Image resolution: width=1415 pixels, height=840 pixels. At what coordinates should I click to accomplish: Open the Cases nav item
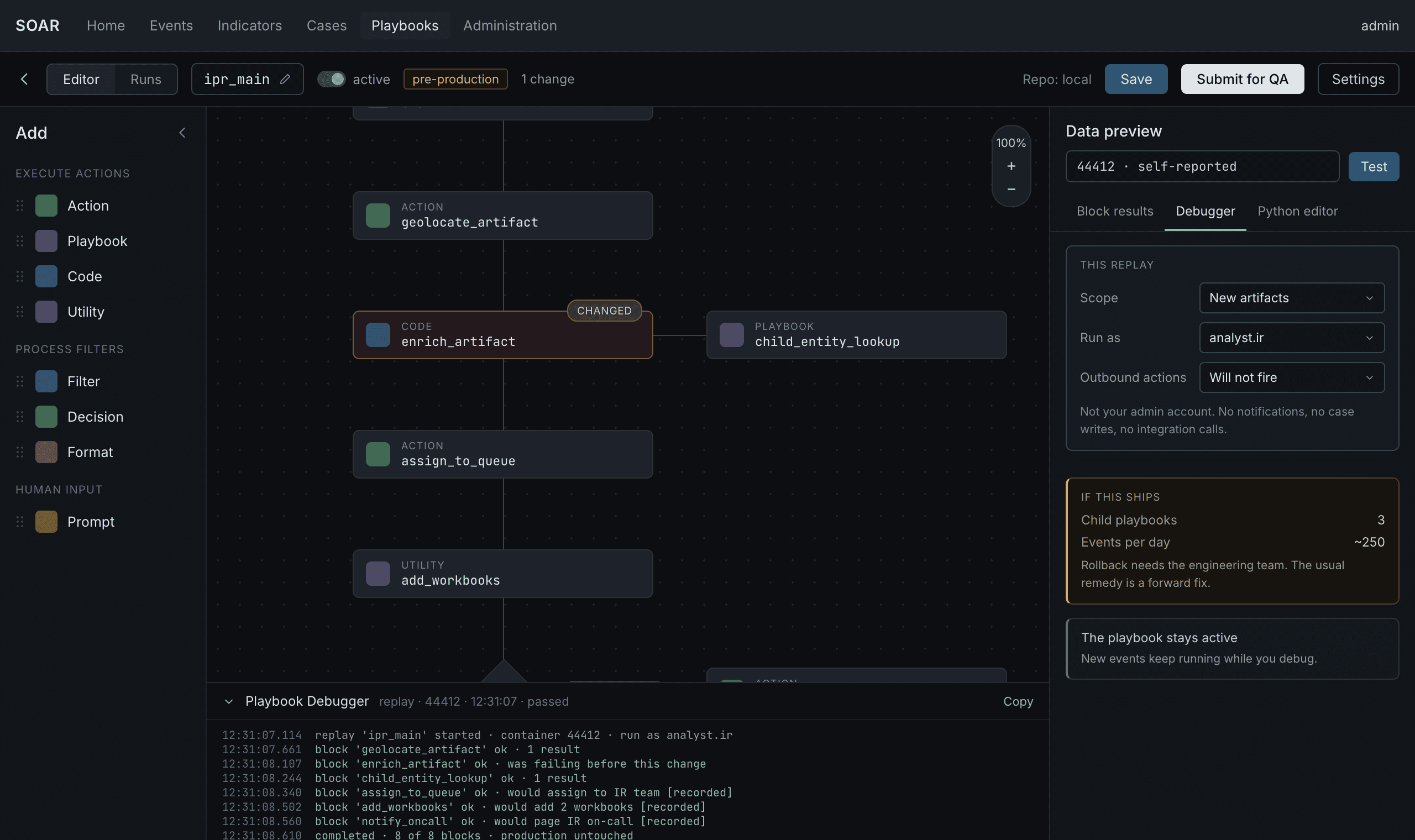[327, 25]
